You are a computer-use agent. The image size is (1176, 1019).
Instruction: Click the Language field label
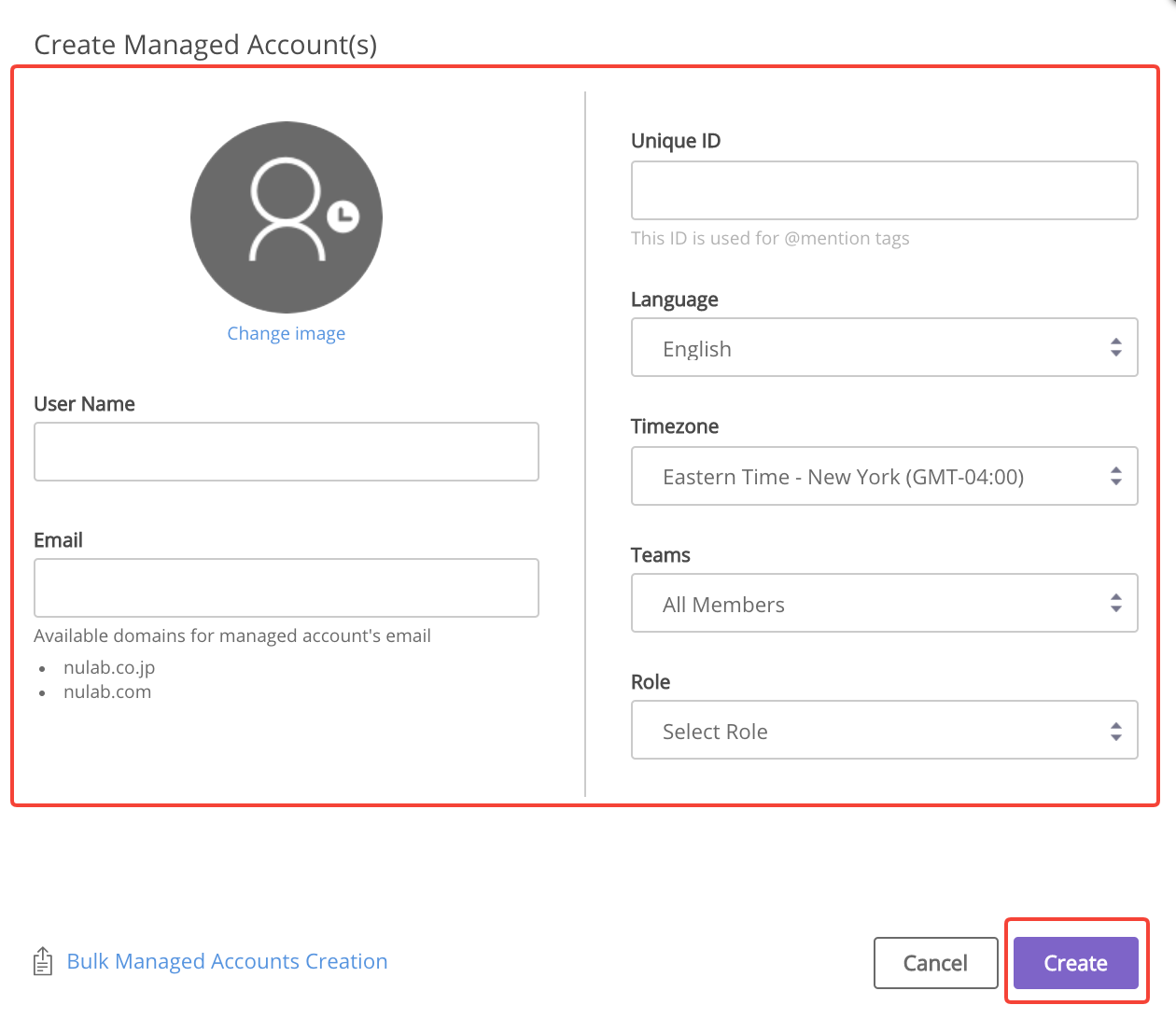(675, 300)
